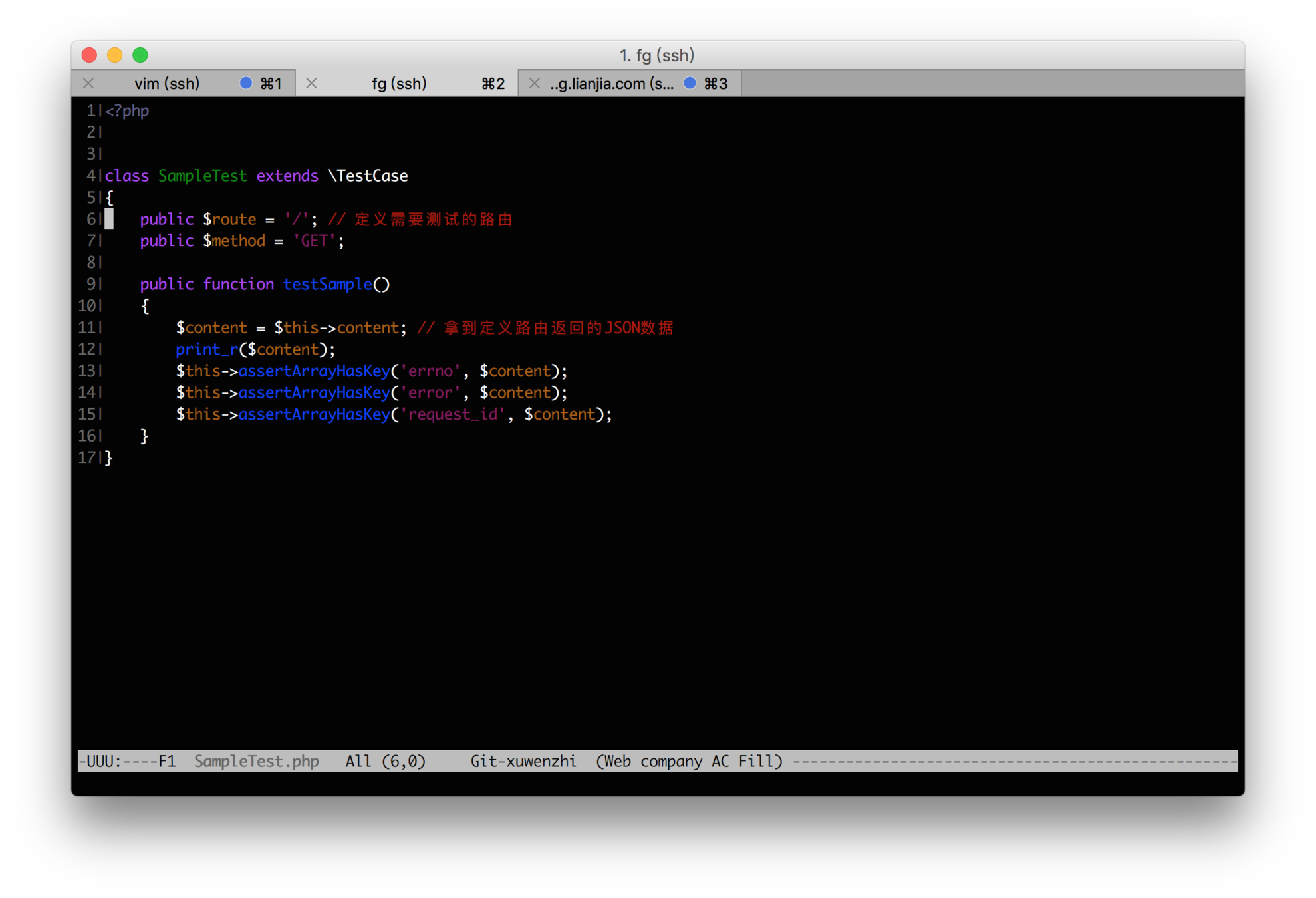Click print_r call on line 12
This screenshot has width=1316, height=898.
[206, 350]
